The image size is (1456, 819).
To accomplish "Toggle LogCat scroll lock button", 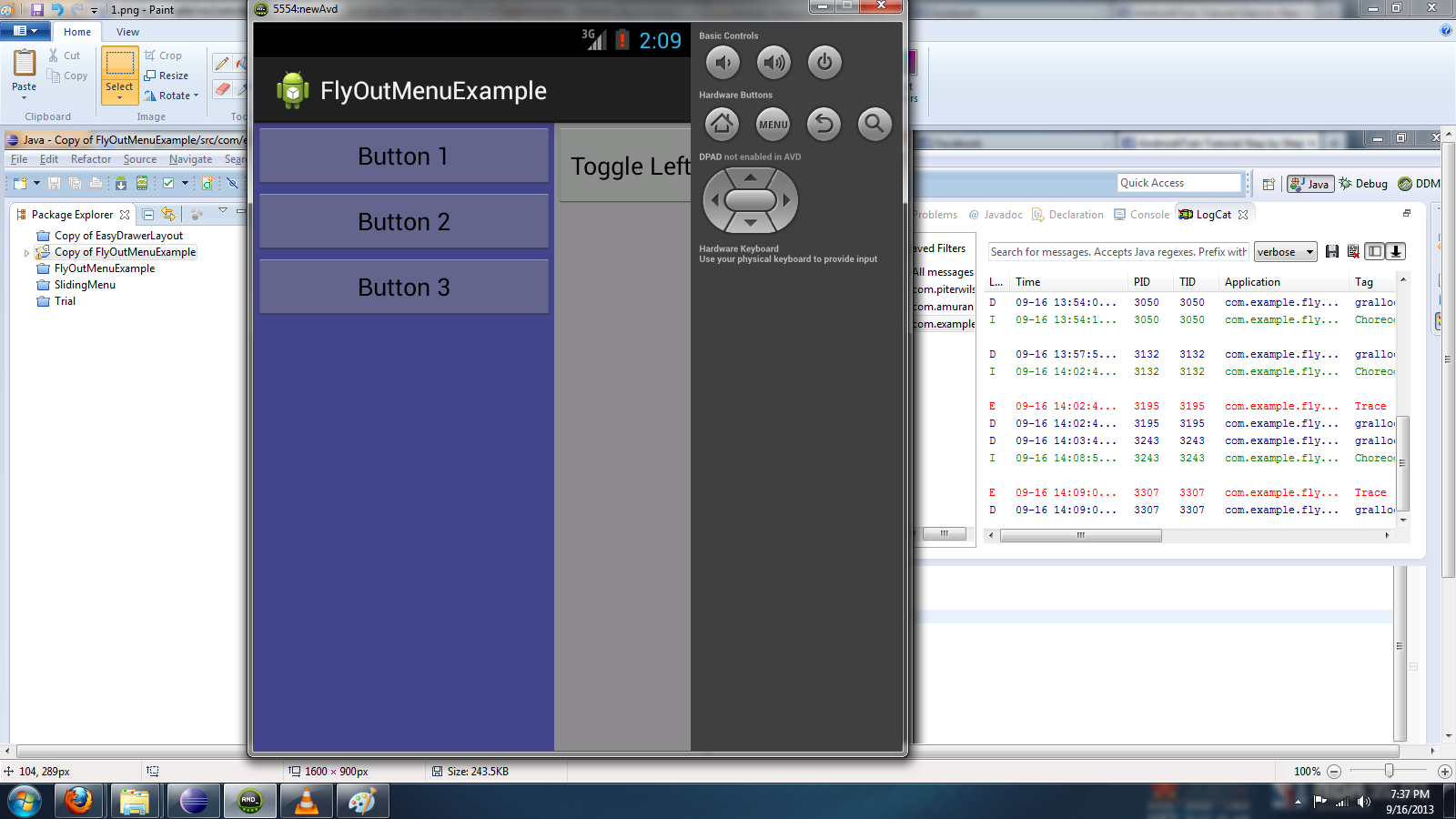I will 1396,251.
